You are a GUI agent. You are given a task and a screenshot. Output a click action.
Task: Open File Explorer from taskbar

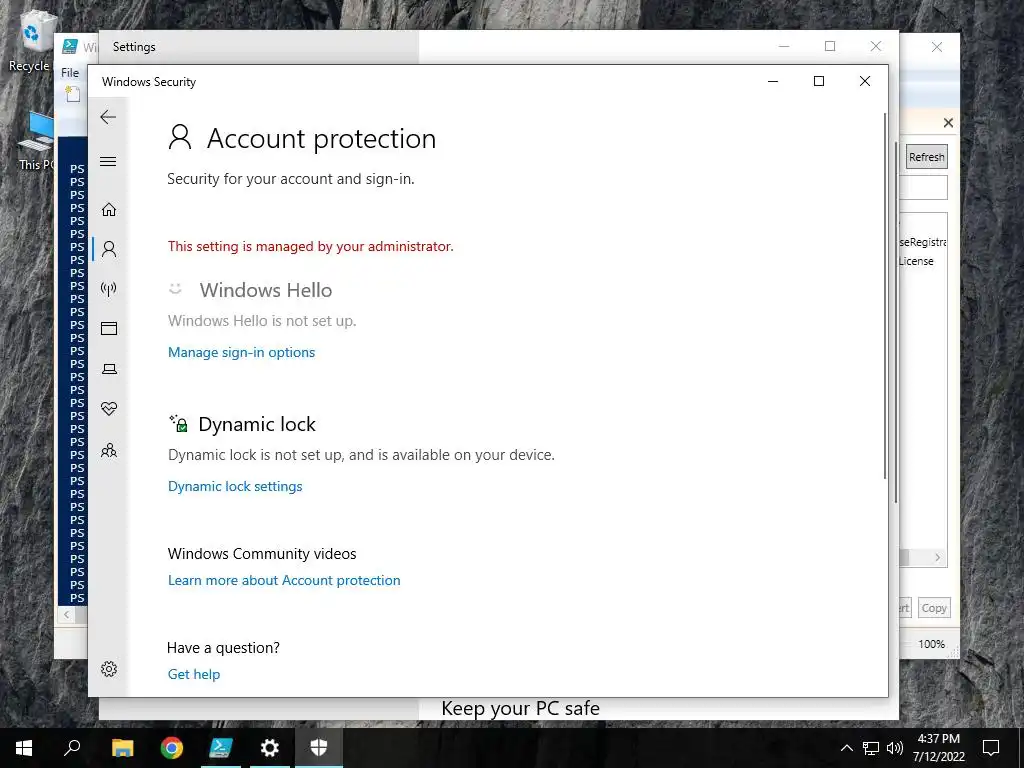[x=122, y=748]
